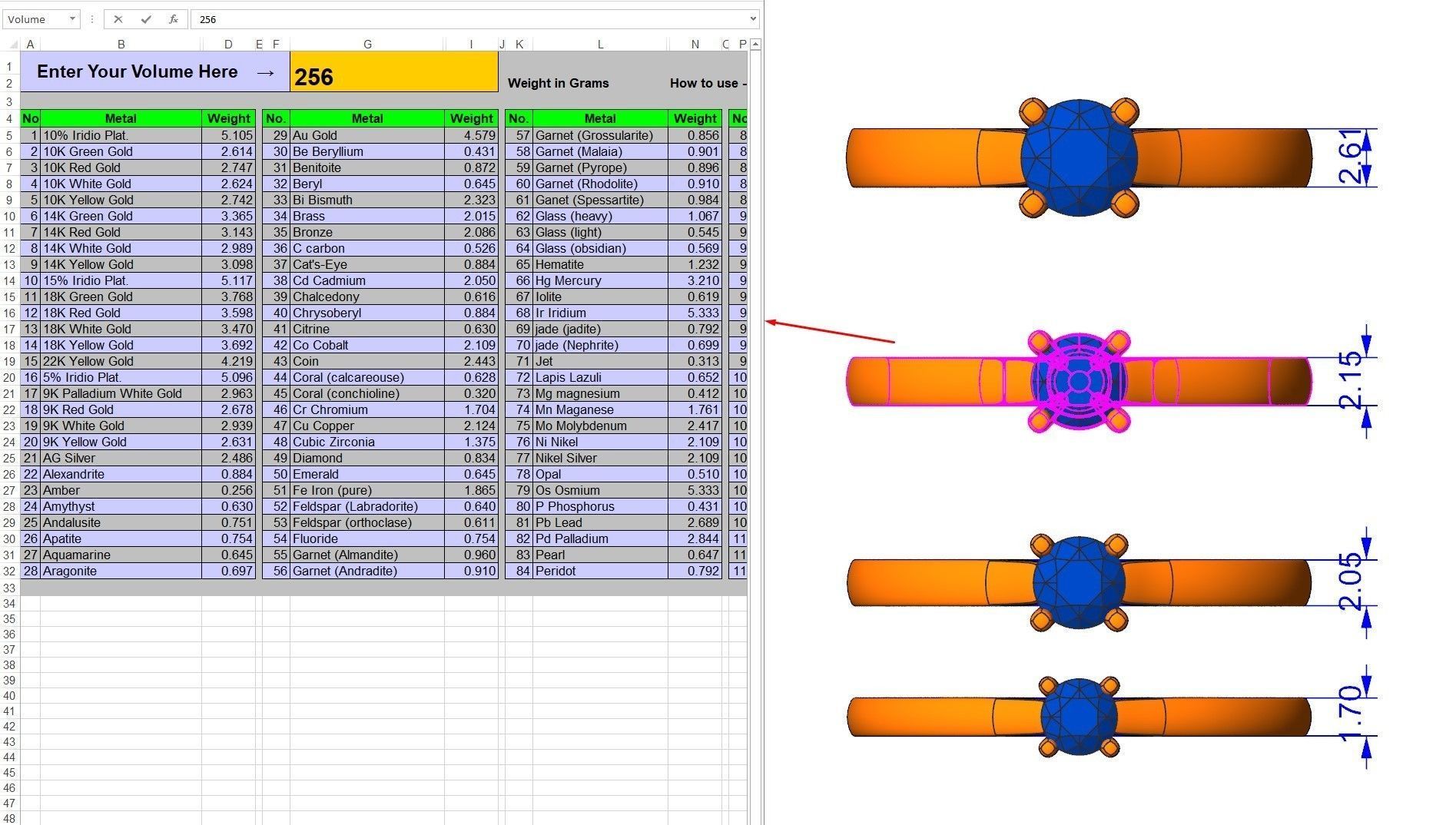Select the 'Garnet (Andradite)' cell

coord(367,571)
